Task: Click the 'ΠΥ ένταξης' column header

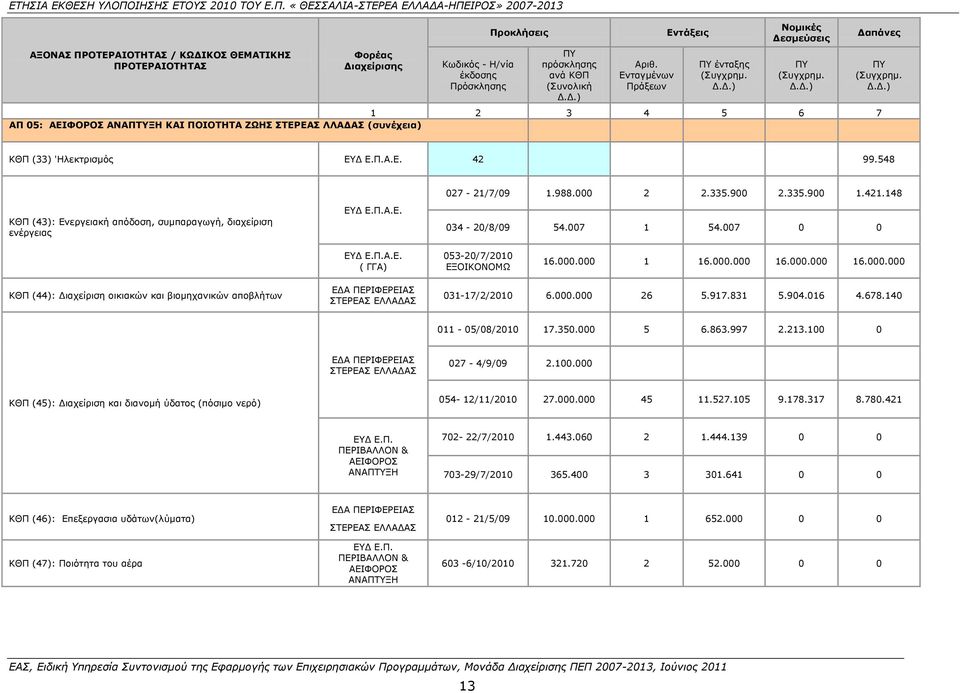Action: (724, 75)
